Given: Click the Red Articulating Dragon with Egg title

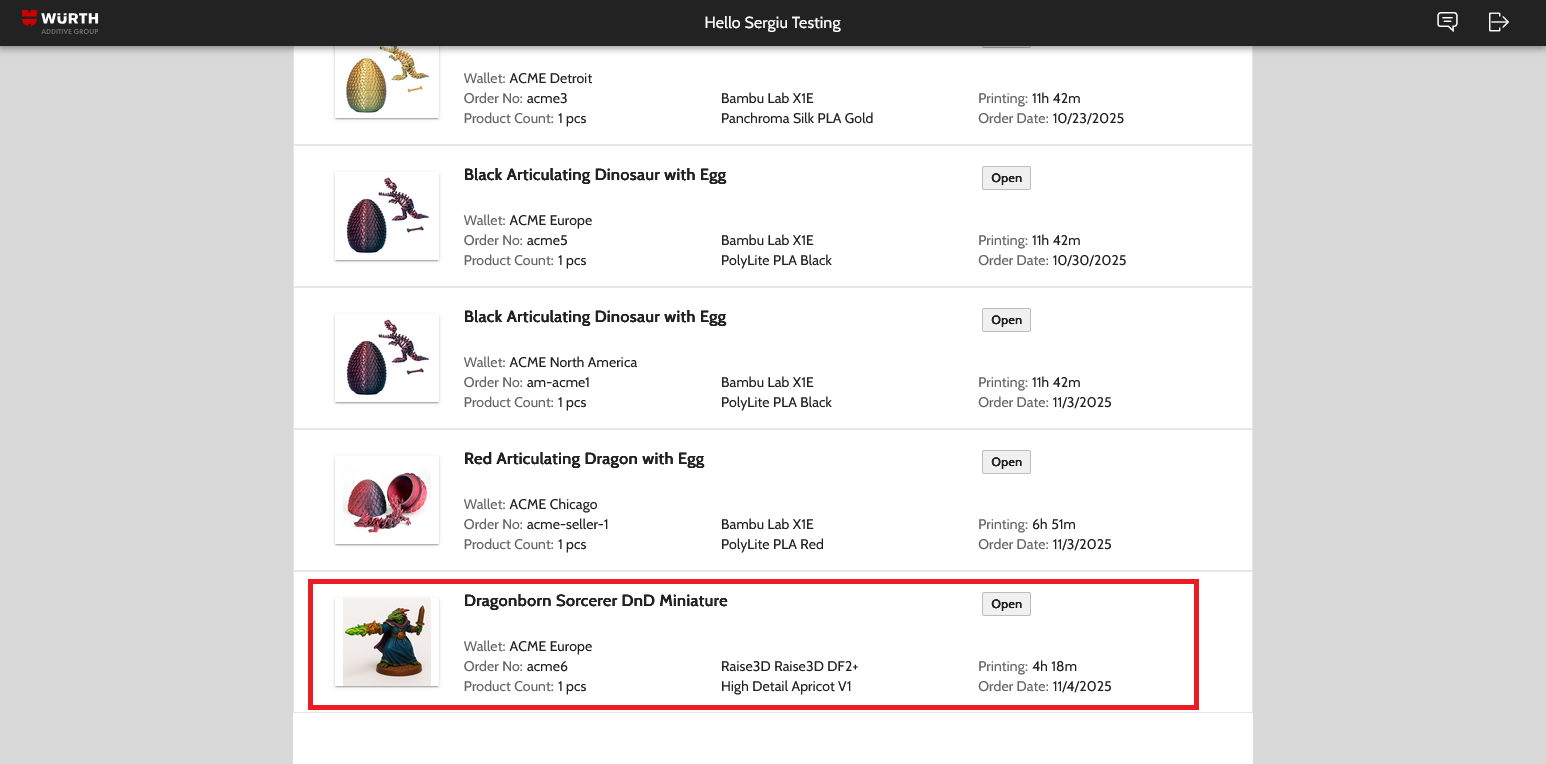Looking at the screenshot, I should coord(584,459).
